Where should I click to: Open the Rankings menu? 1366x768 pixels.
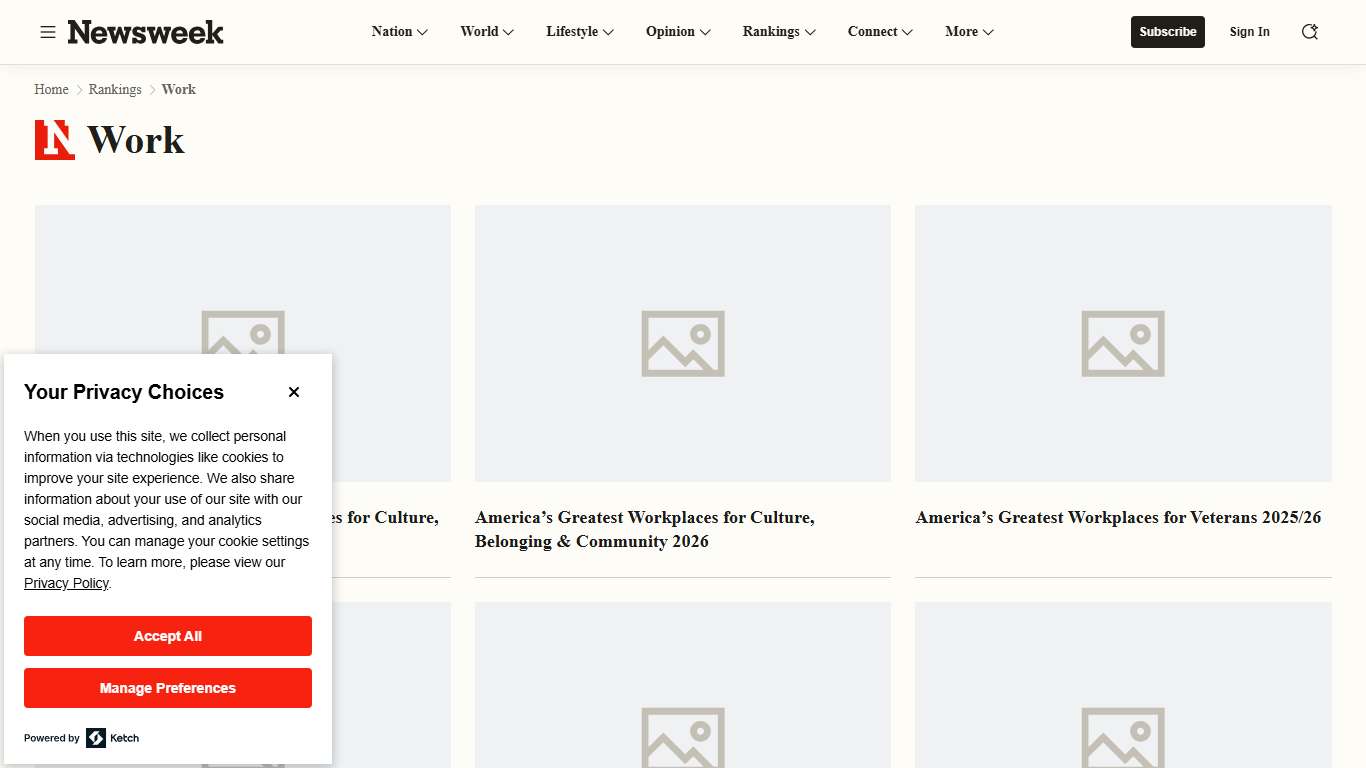(779, 32)
